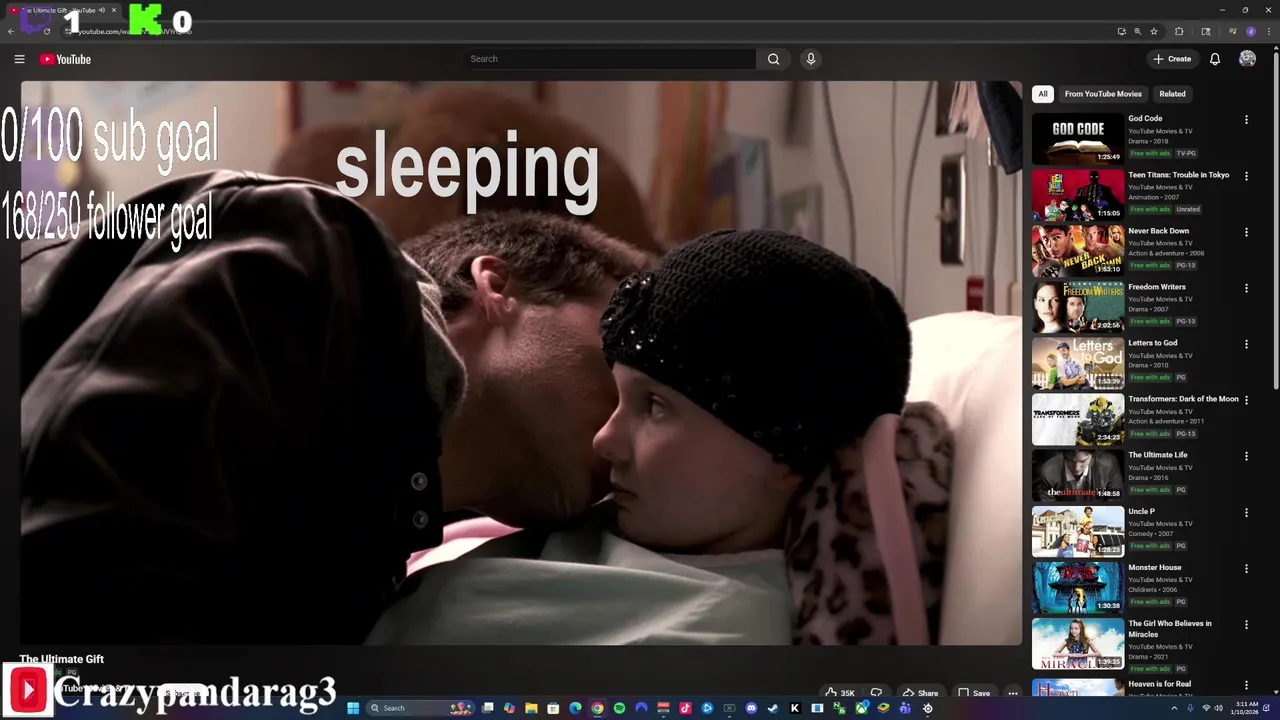Open Letters to God title link

tap(1153, 343)
